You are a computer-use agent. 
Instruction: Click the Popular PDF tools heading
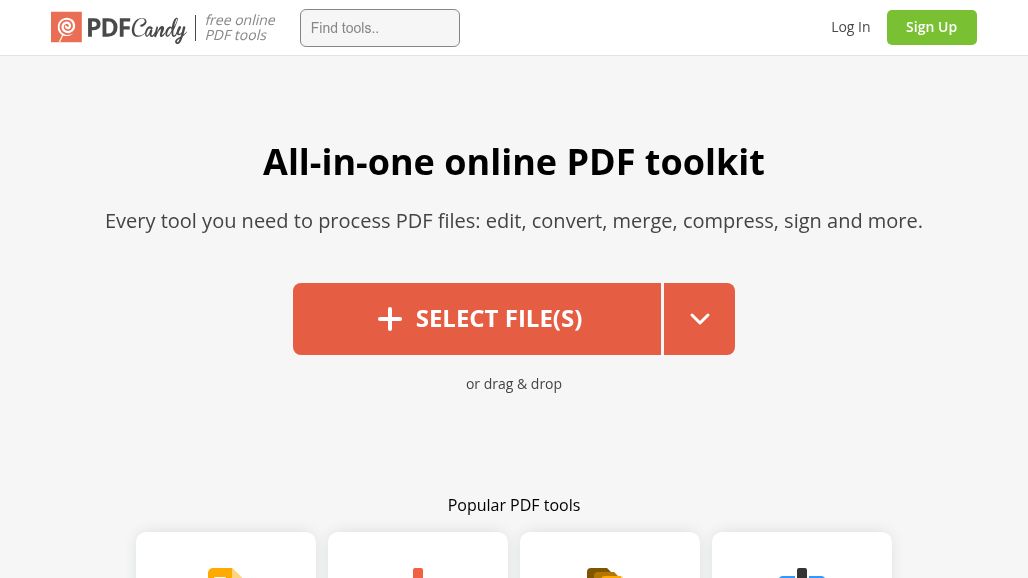coord(514,505)
